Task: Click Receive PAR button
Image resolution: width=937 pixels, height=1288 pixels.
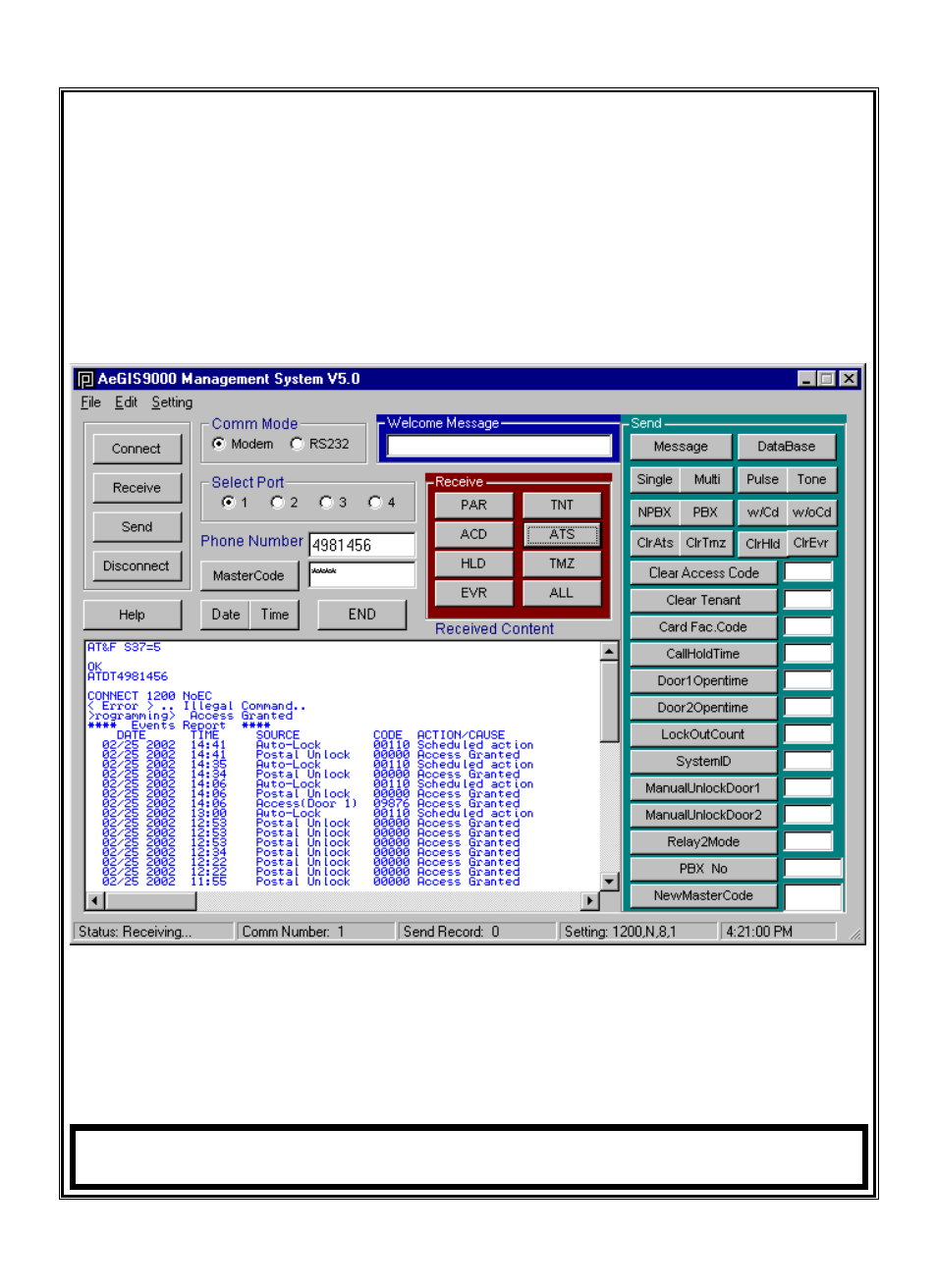Action: 473,506
